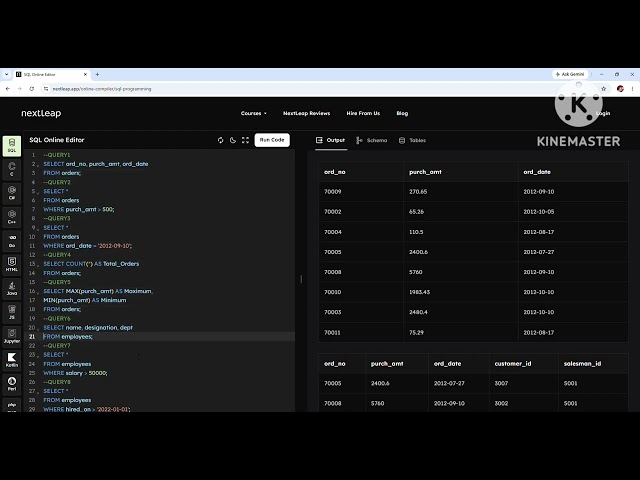
Task: Open the HTML editor in sidebar
Action: [12, 264]
